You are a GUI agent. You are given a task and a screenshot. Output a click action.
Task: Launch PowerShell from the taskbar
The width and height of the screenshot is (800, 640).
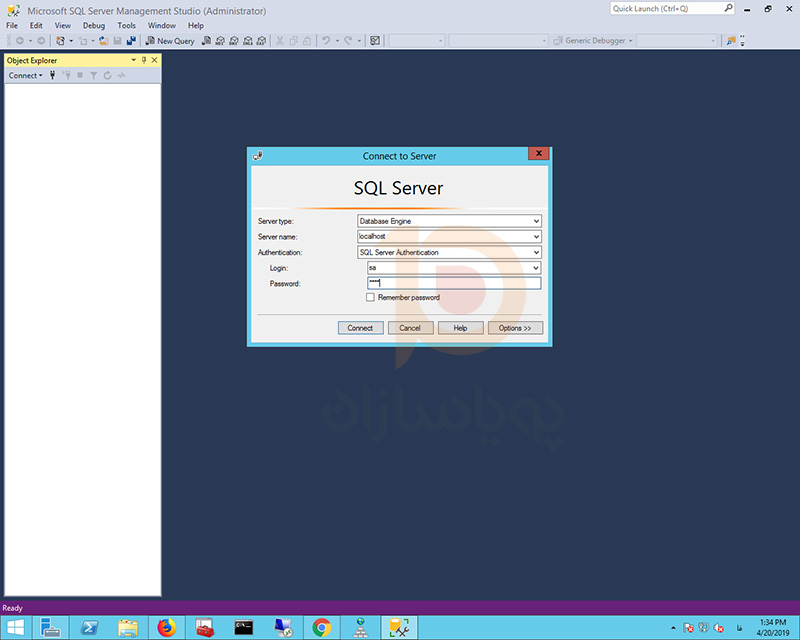pos(89,627)
